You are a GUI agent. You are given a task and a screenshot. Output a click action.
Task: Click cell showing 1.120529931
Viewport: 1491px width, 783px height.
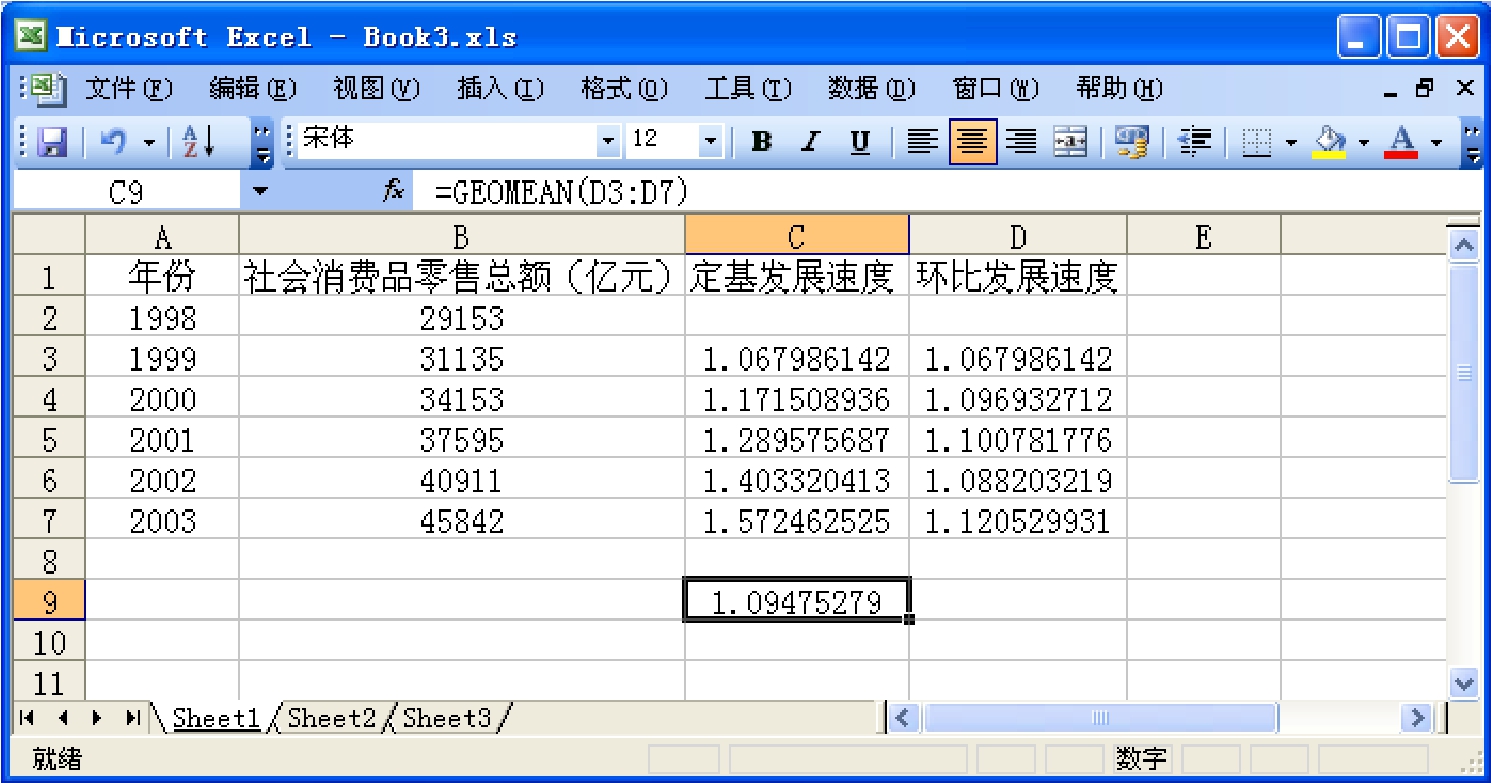coord(1018,521)
